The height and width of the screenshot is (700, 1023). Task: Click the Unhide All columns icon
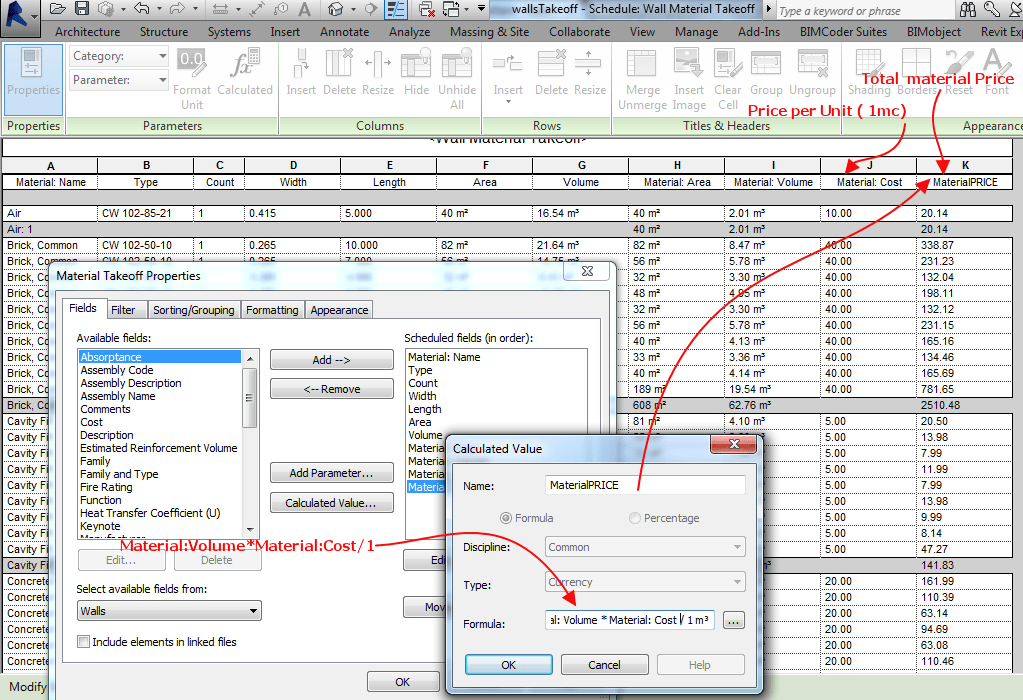pyautogui.click(x=457, y=64)
